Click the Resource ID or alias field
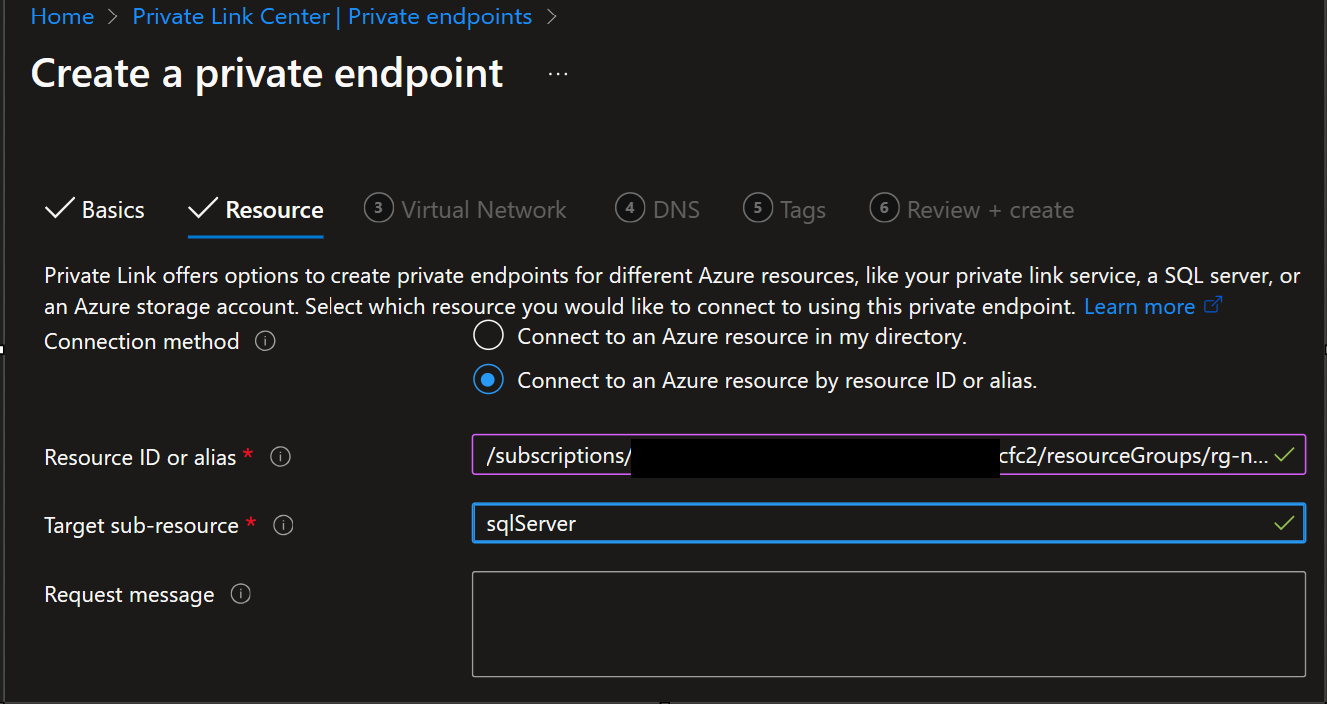The image size is (1327, 704). (x=870, y=456)
